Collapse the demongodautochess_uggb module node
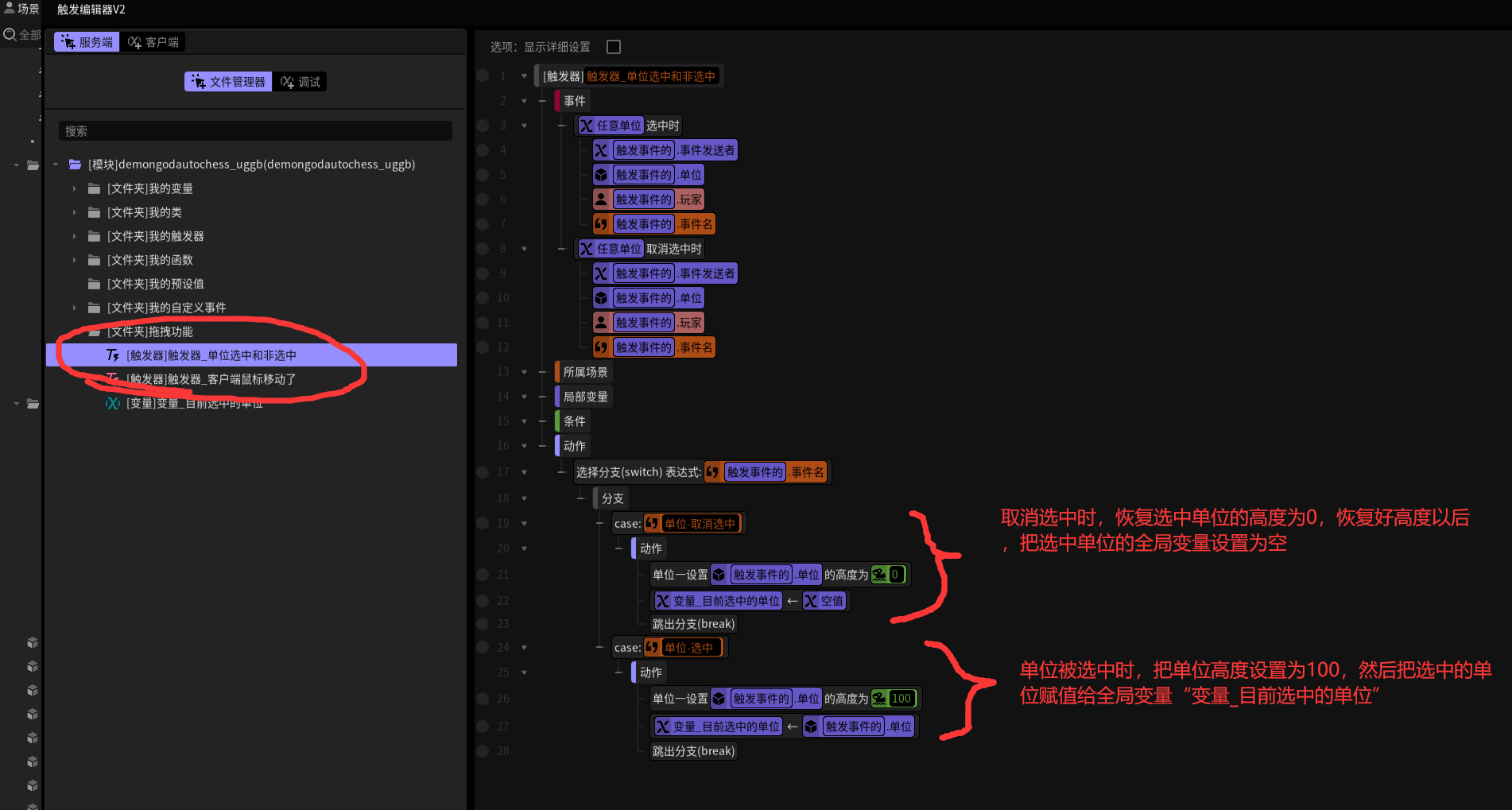This screenshot has height=810, width=1512. (x=56, y=165)
